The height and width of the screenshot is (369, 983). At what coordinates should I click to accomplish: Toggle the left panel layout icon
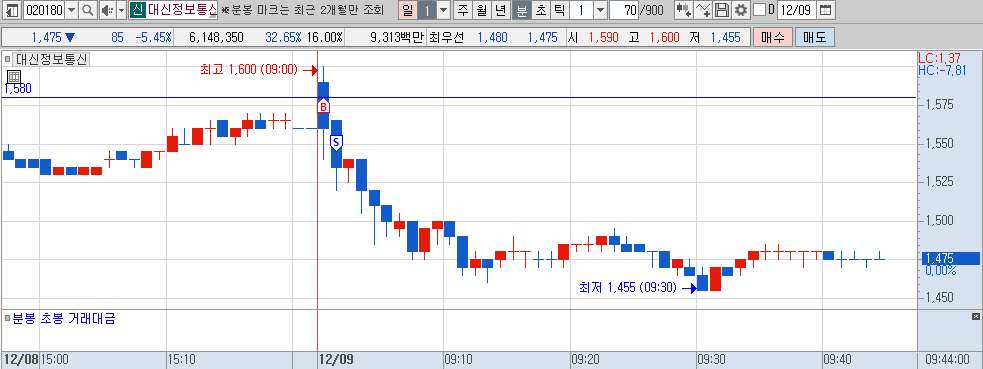tap(11, 10)
